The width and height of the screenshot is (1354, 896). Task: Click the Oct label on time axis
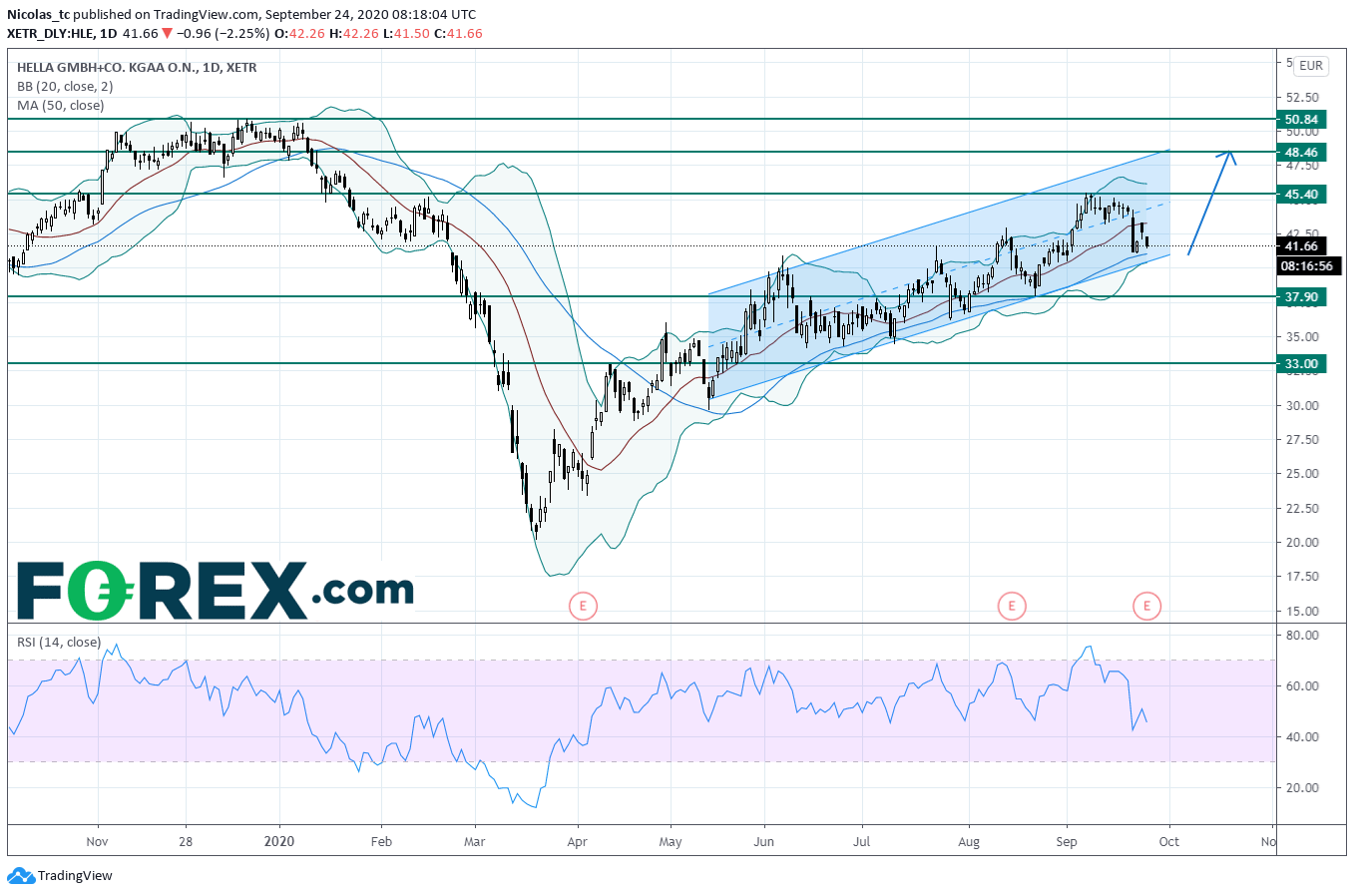[1169, 842]
